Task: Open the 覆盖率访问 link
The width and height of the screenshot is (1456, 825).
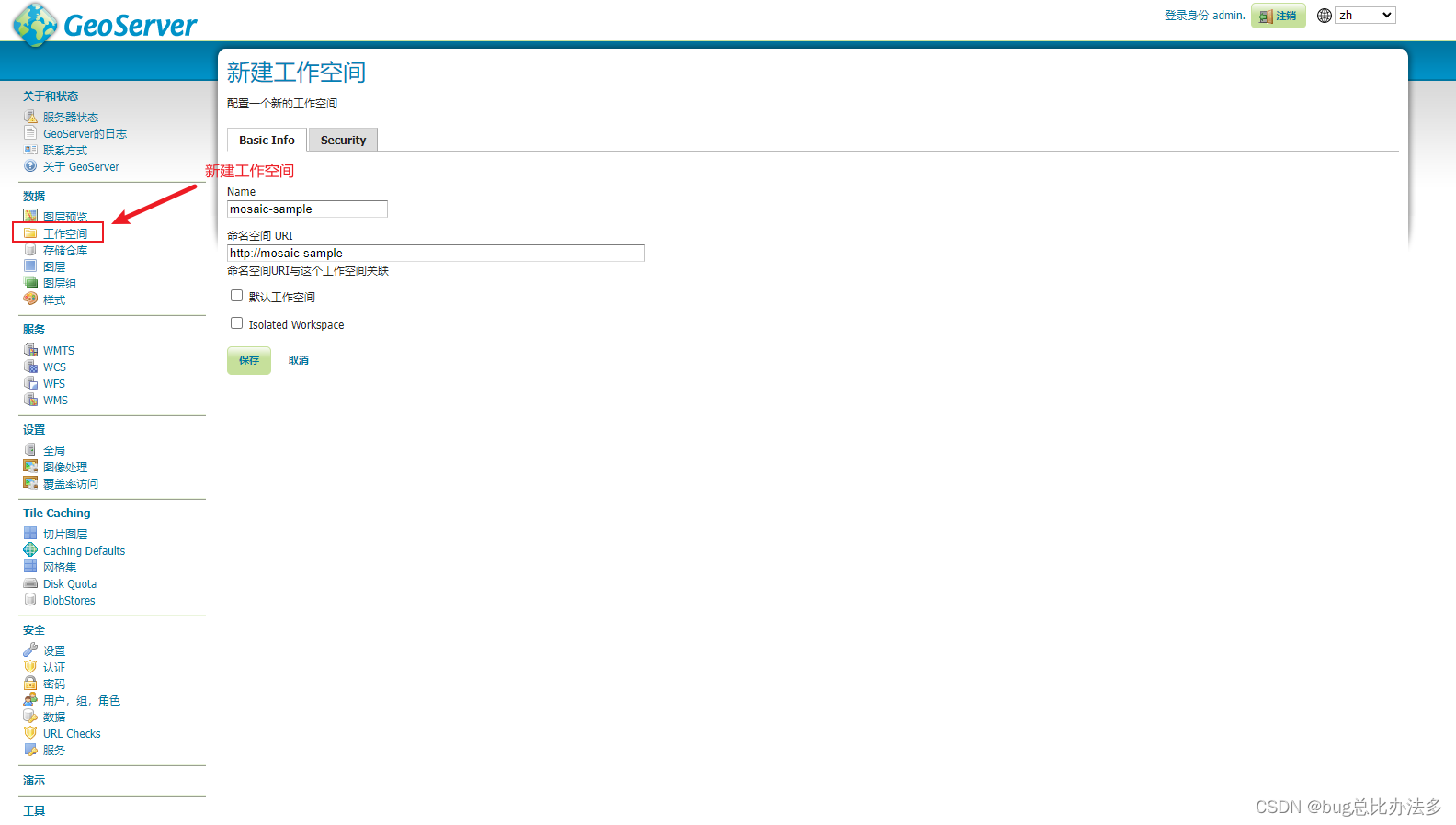Action: click(x=71, y=483)
